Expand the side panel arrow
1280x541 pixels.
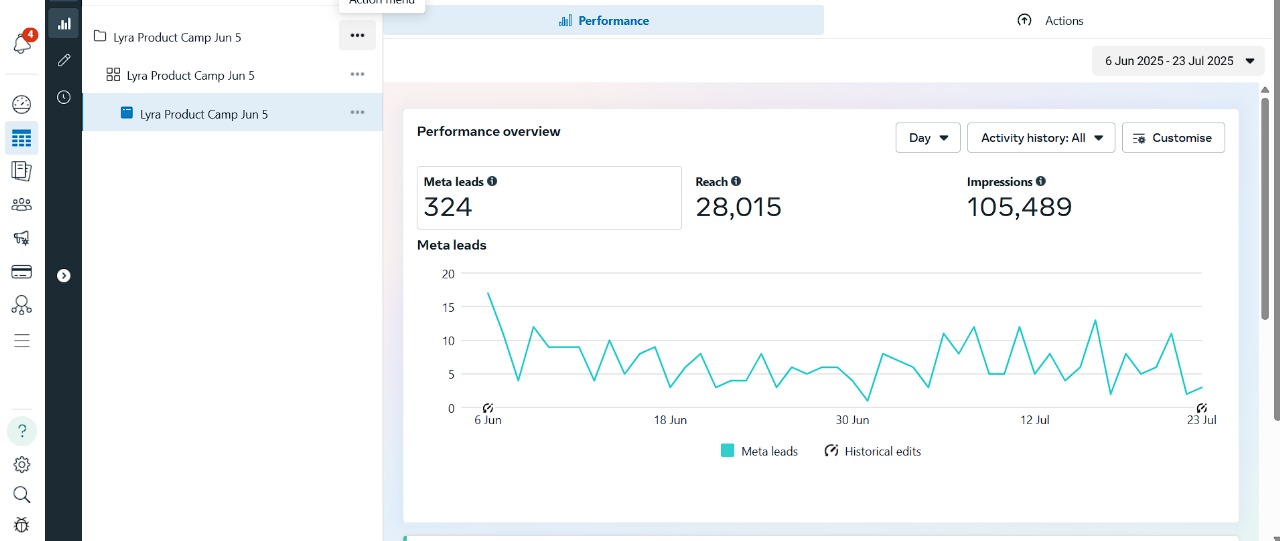(x=64, y=275)
